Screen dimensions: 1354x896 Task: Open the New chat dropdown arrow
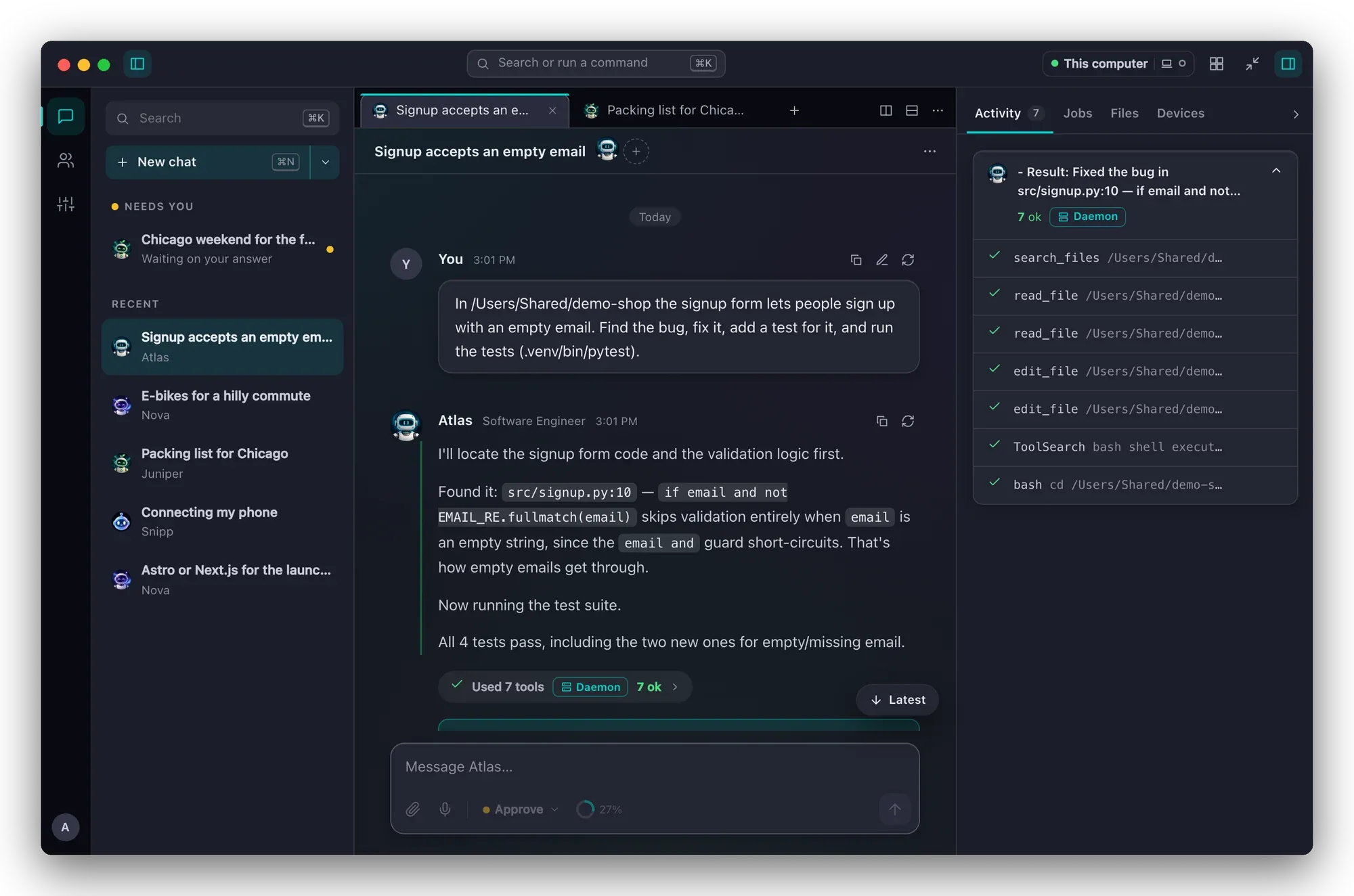326,162
